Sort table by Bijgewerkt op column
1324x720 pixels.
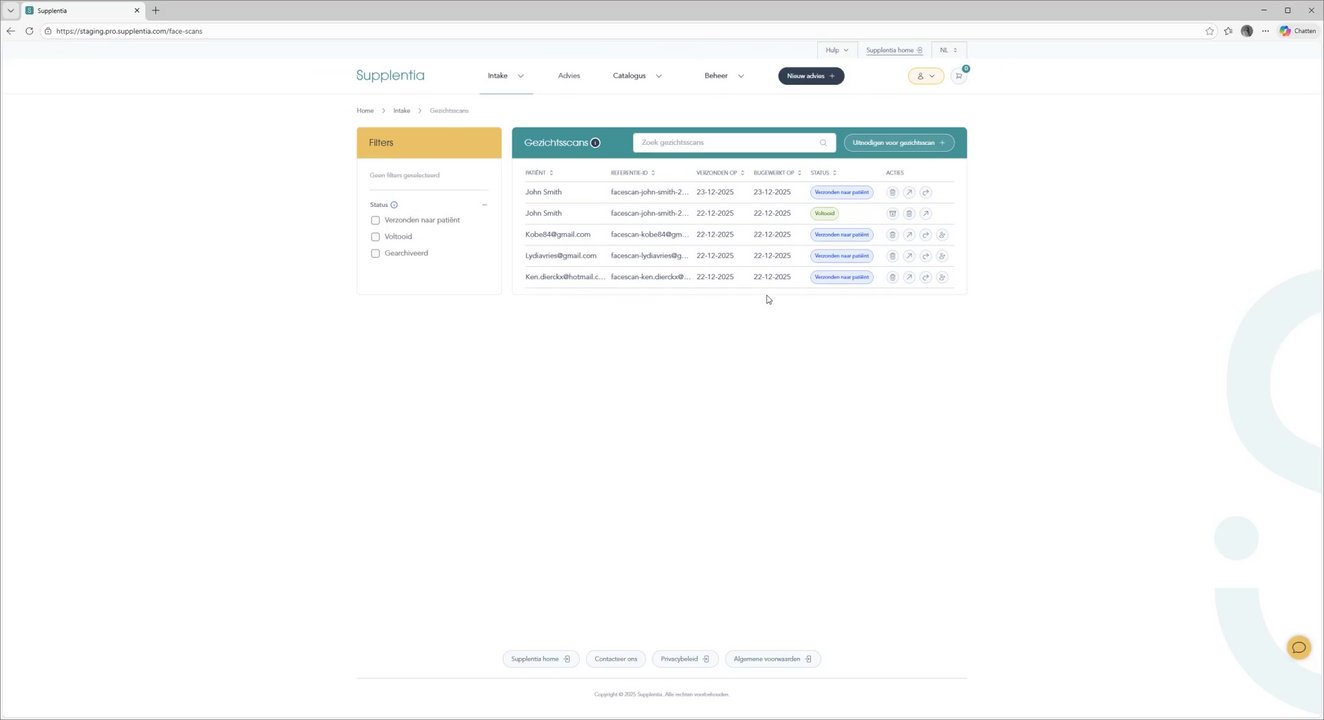(x=777, y=173)
